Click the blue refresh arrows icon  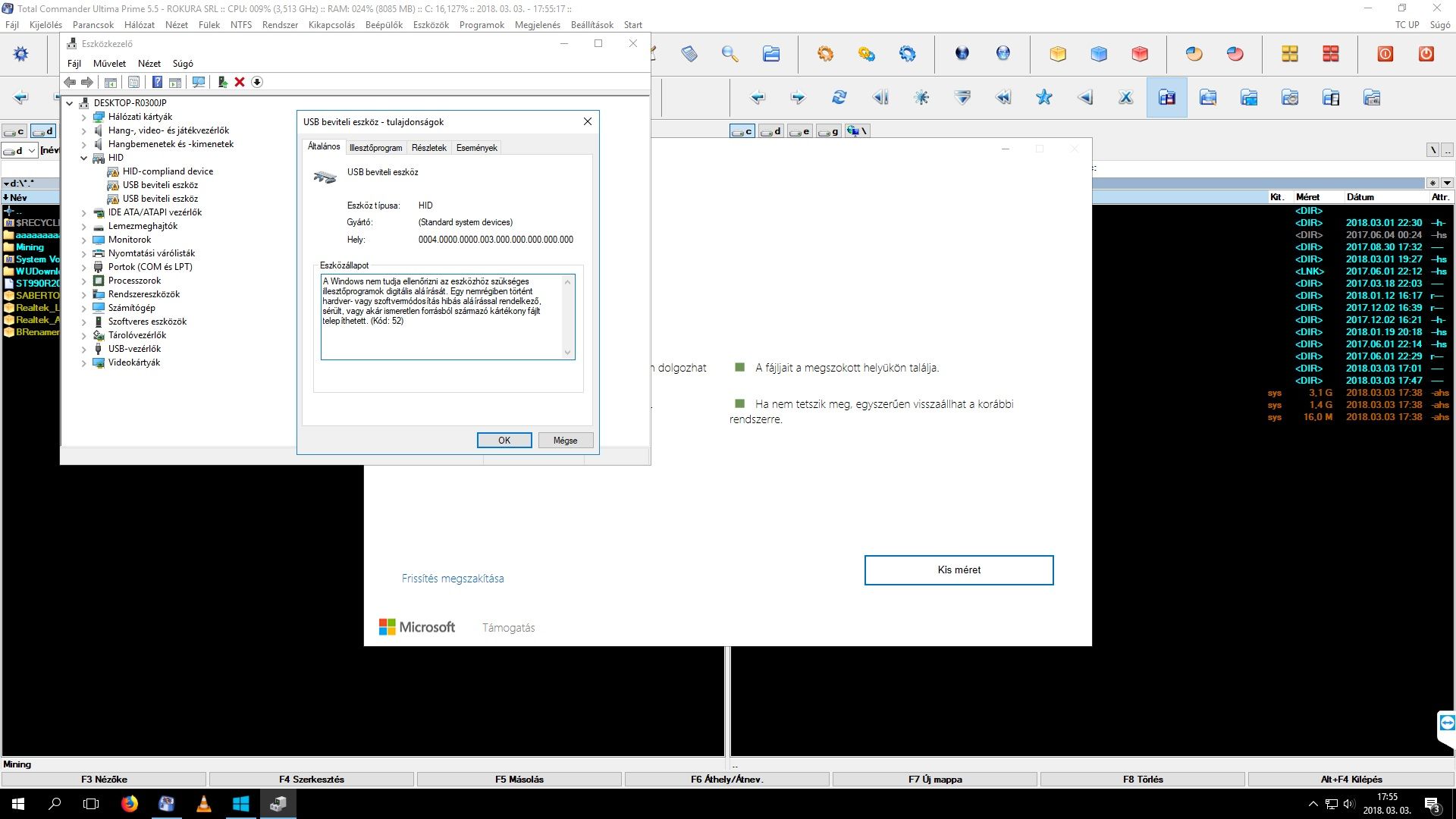click(839, 97)
